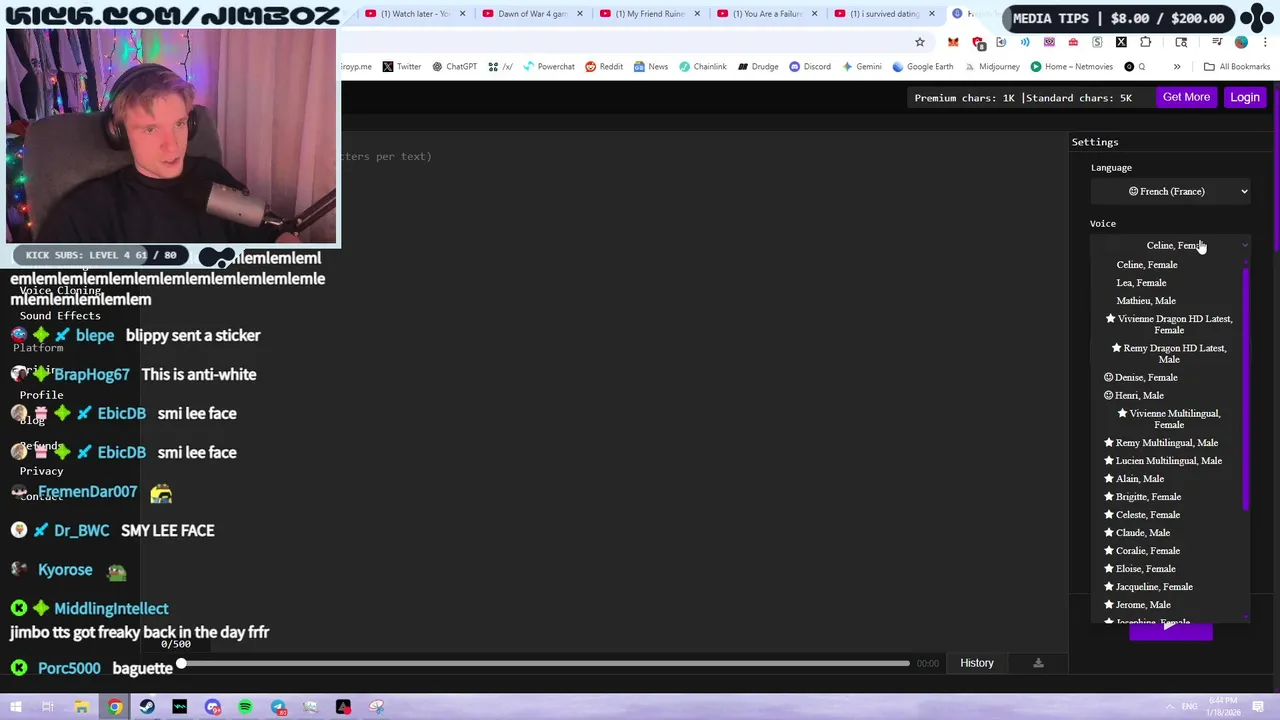
Task: Open Telegram from the taskbar
Action: coord(278,707)
